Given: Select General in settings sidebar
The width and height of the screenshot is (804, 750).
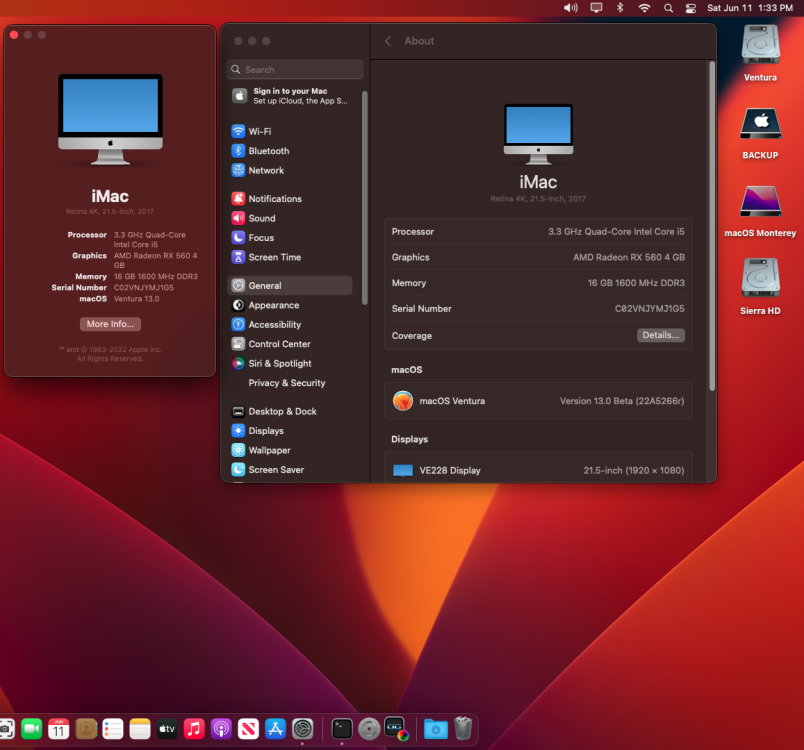Looking at the screenshot, I should tap(290, 286).
